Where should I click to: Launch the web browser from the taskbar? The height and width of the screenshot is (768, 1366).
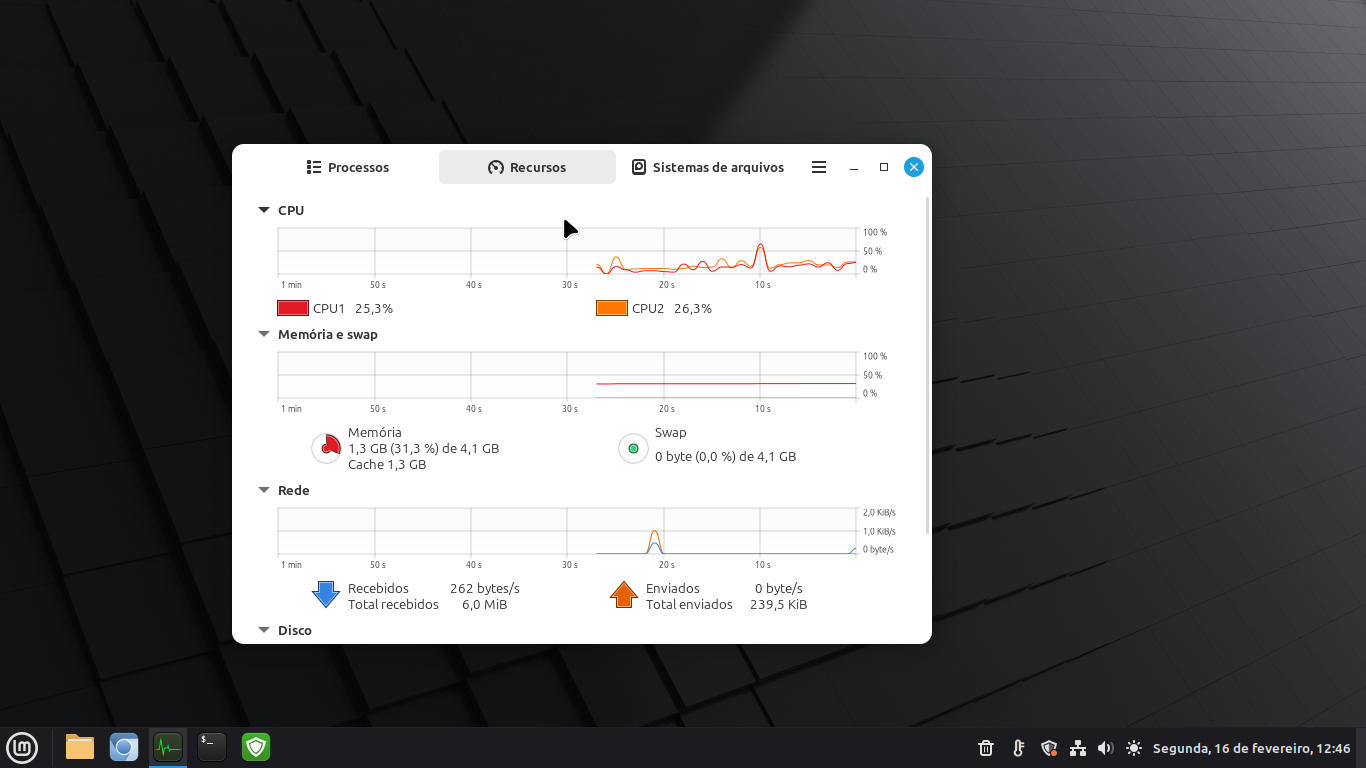(x=124, y=747)
